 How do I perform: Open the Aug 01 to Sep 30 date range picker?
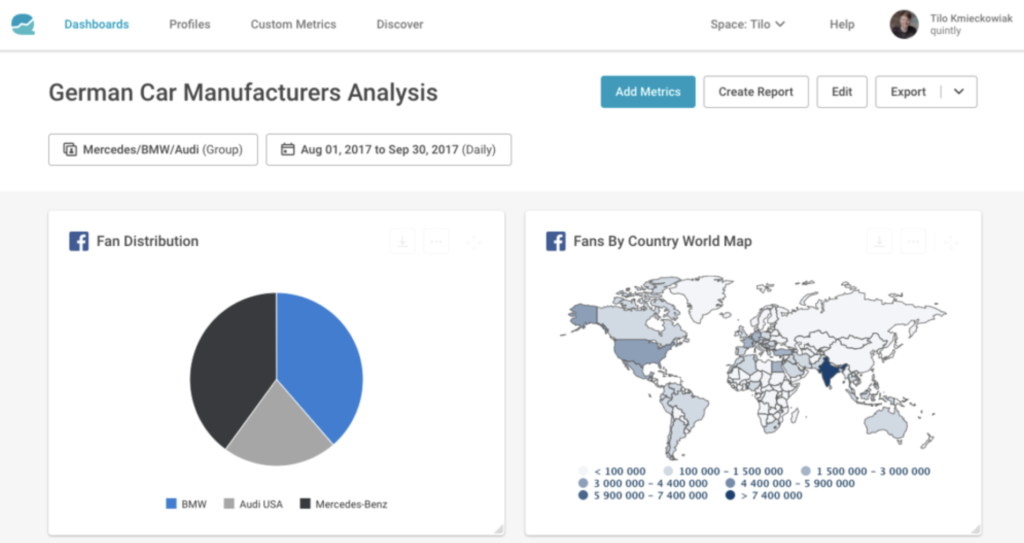click(389, 150)
